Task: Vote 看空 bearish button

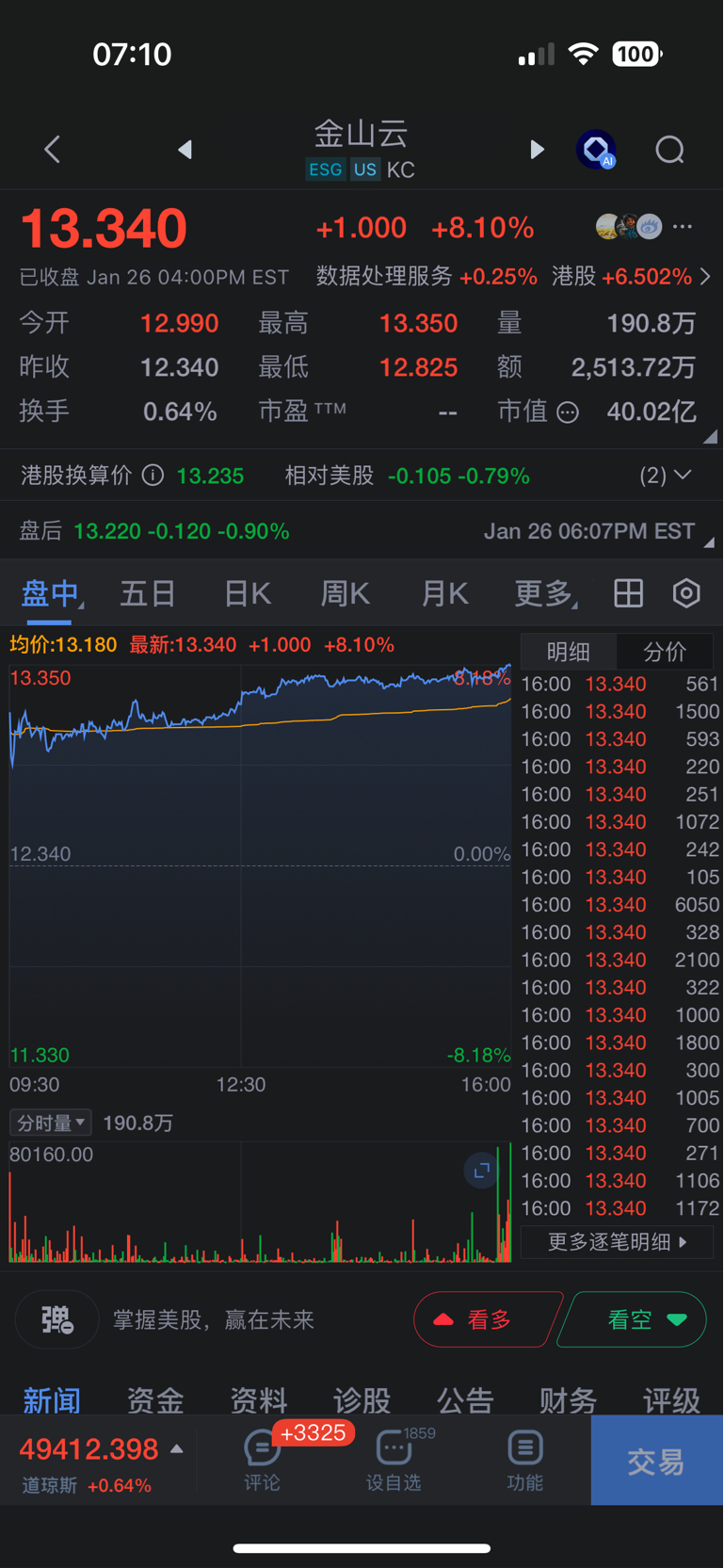Action: (633, 1319)
